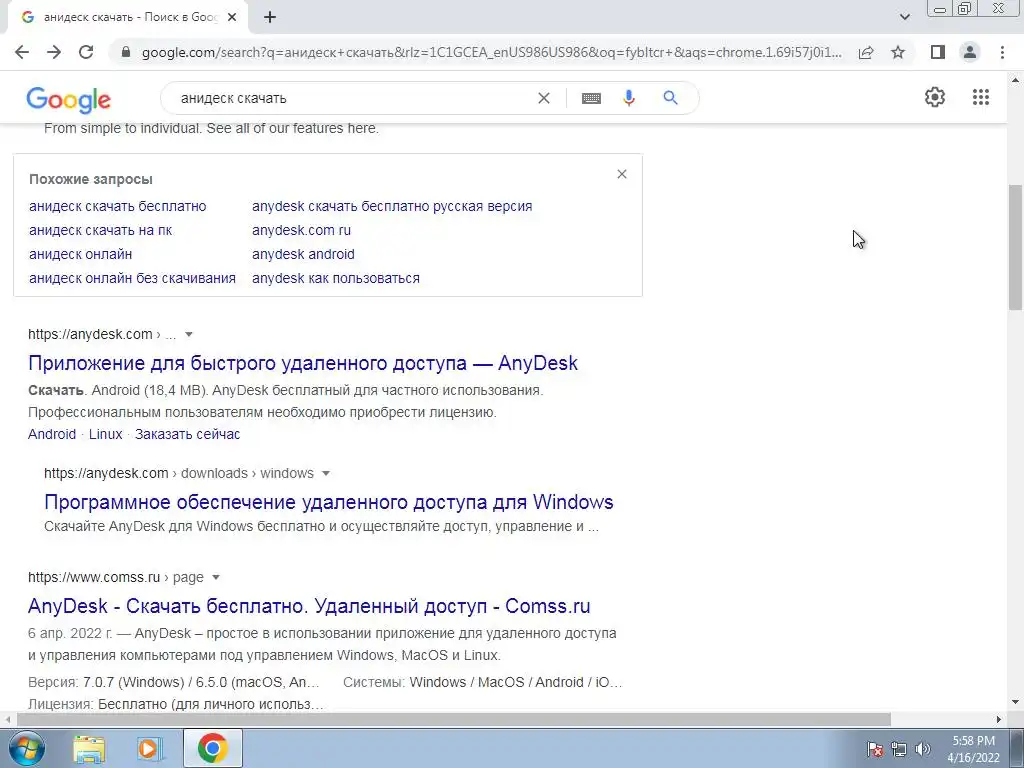Open the Android sitelink
The width and height of the screenshot is (1024, 768).
[x=52, y=434]
